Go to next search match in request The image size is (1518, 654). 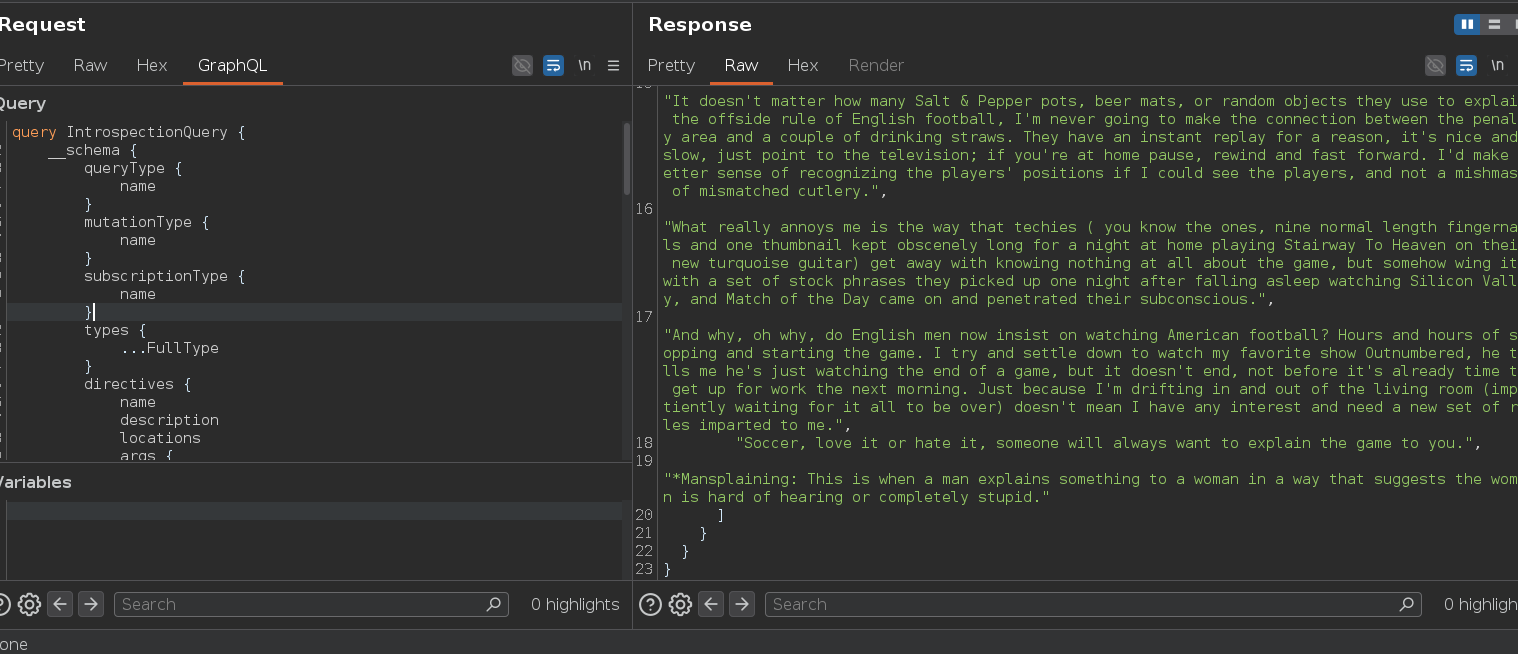click(x=91, y=604)
